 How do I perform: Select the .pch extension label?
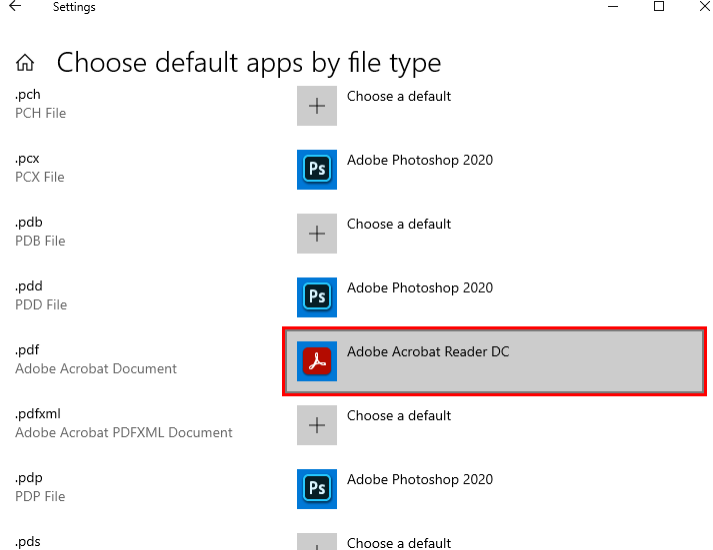[28, 95]
